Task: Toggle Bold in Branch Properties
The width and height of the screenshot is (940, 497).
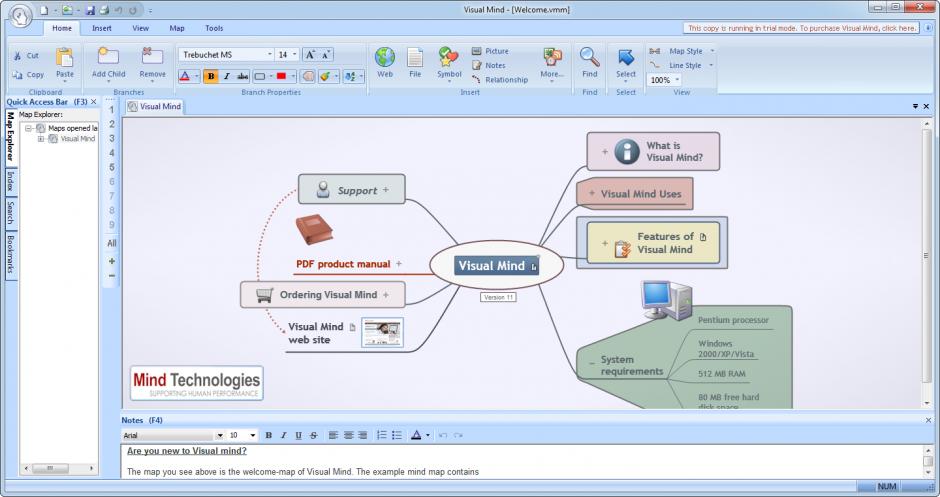Action: (211, 76)
